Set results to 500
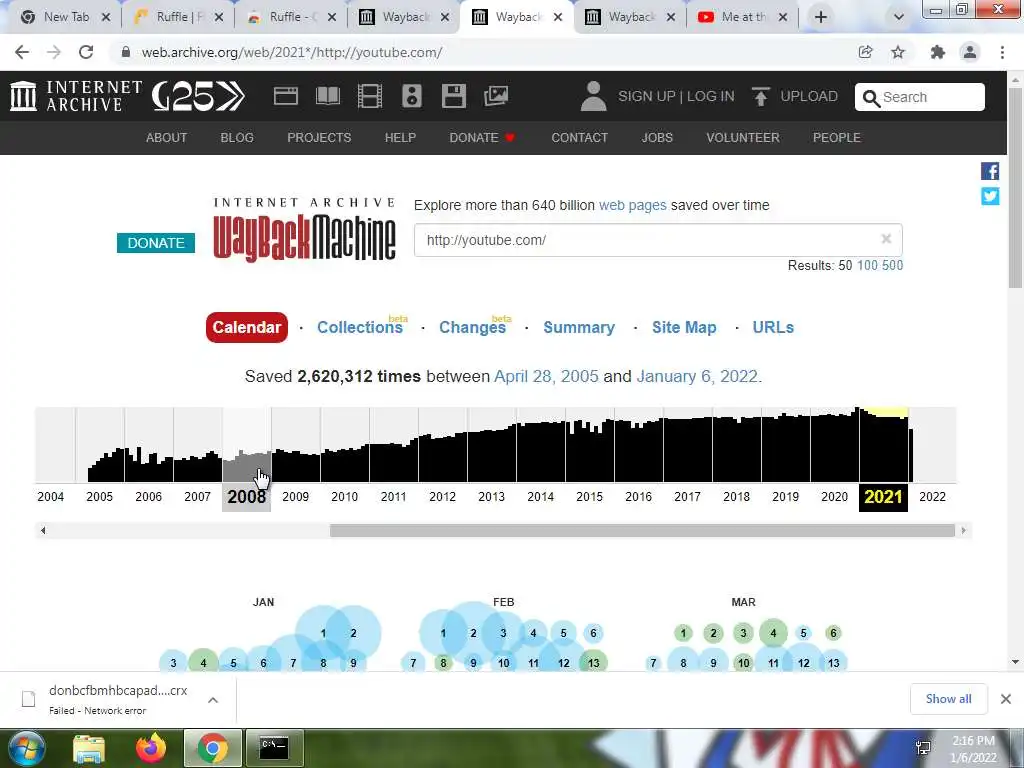The width and height of the screenshot is (1024, 768). click(x=892, y=265)
